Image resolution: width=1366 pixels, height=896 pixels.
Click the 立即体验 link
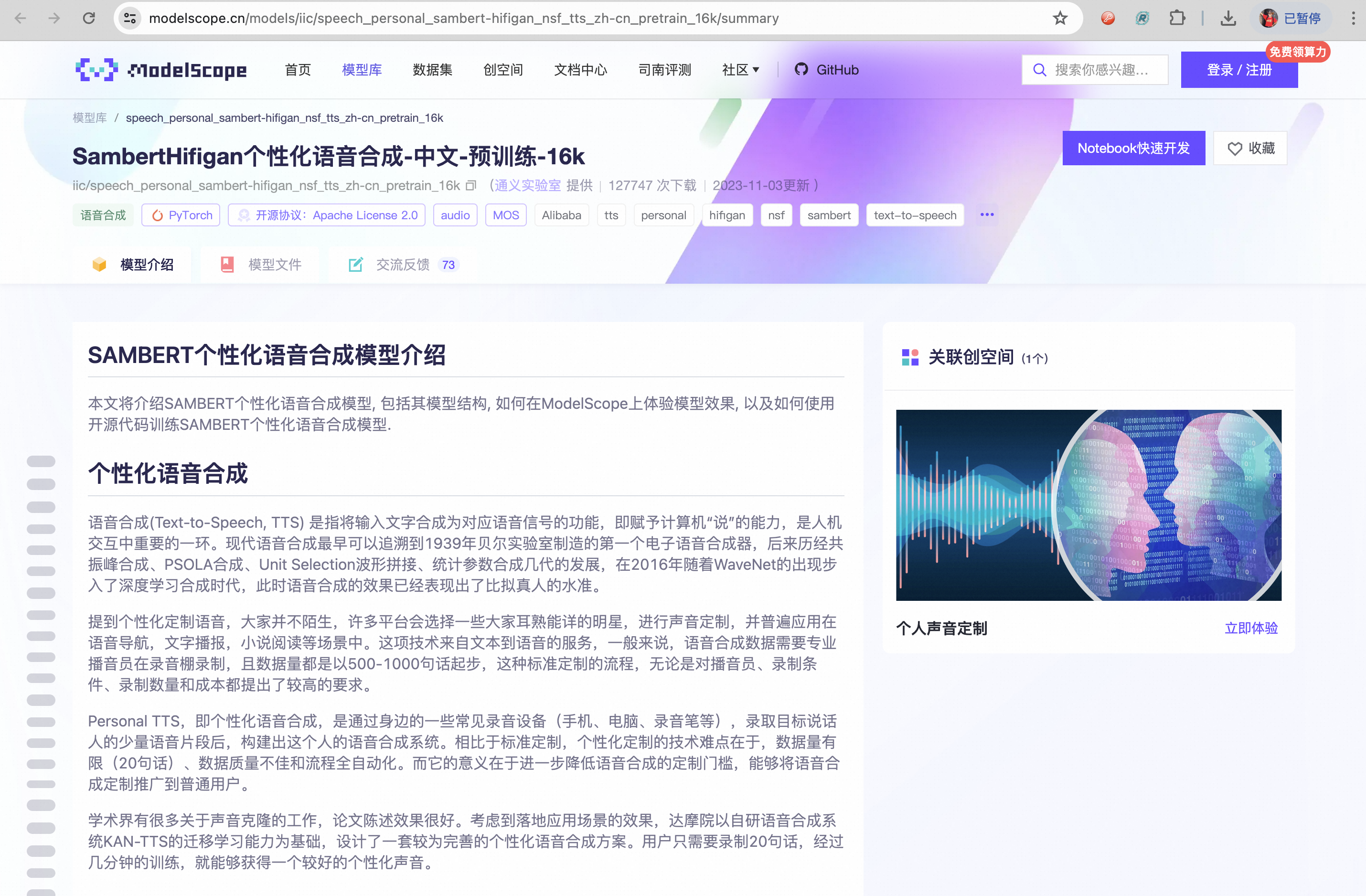point(1250,628)
